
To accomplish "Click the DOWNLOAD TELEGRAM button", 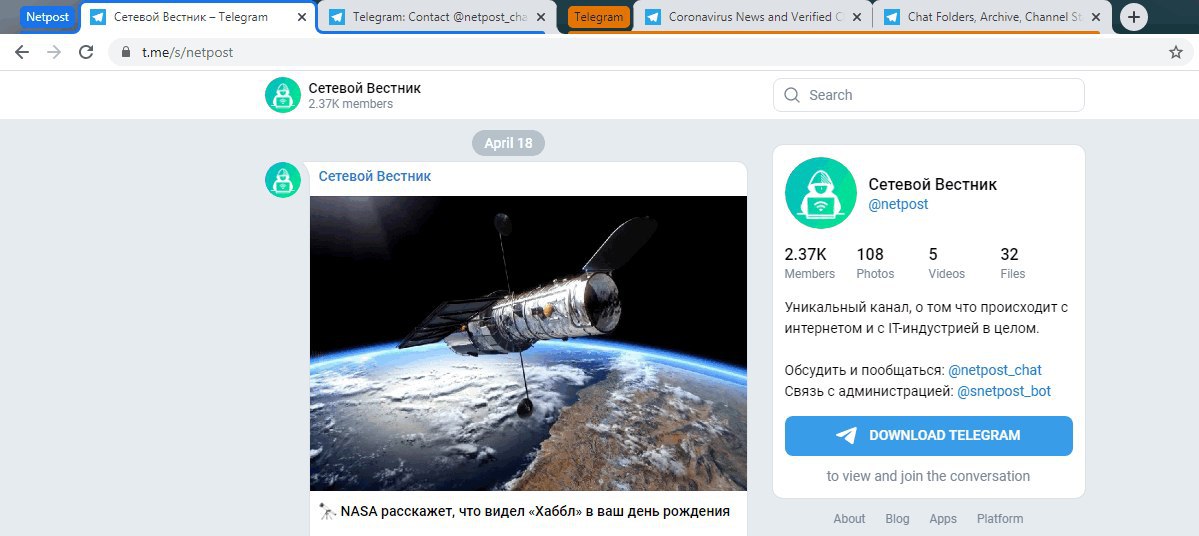I will click(928, 436).
